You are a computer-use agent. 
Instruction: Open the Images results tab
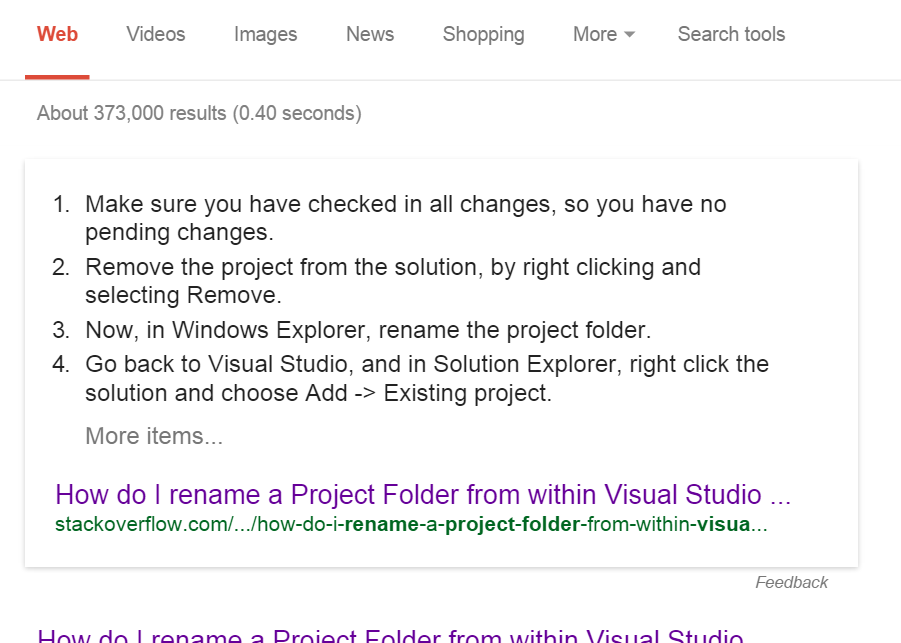265,34
